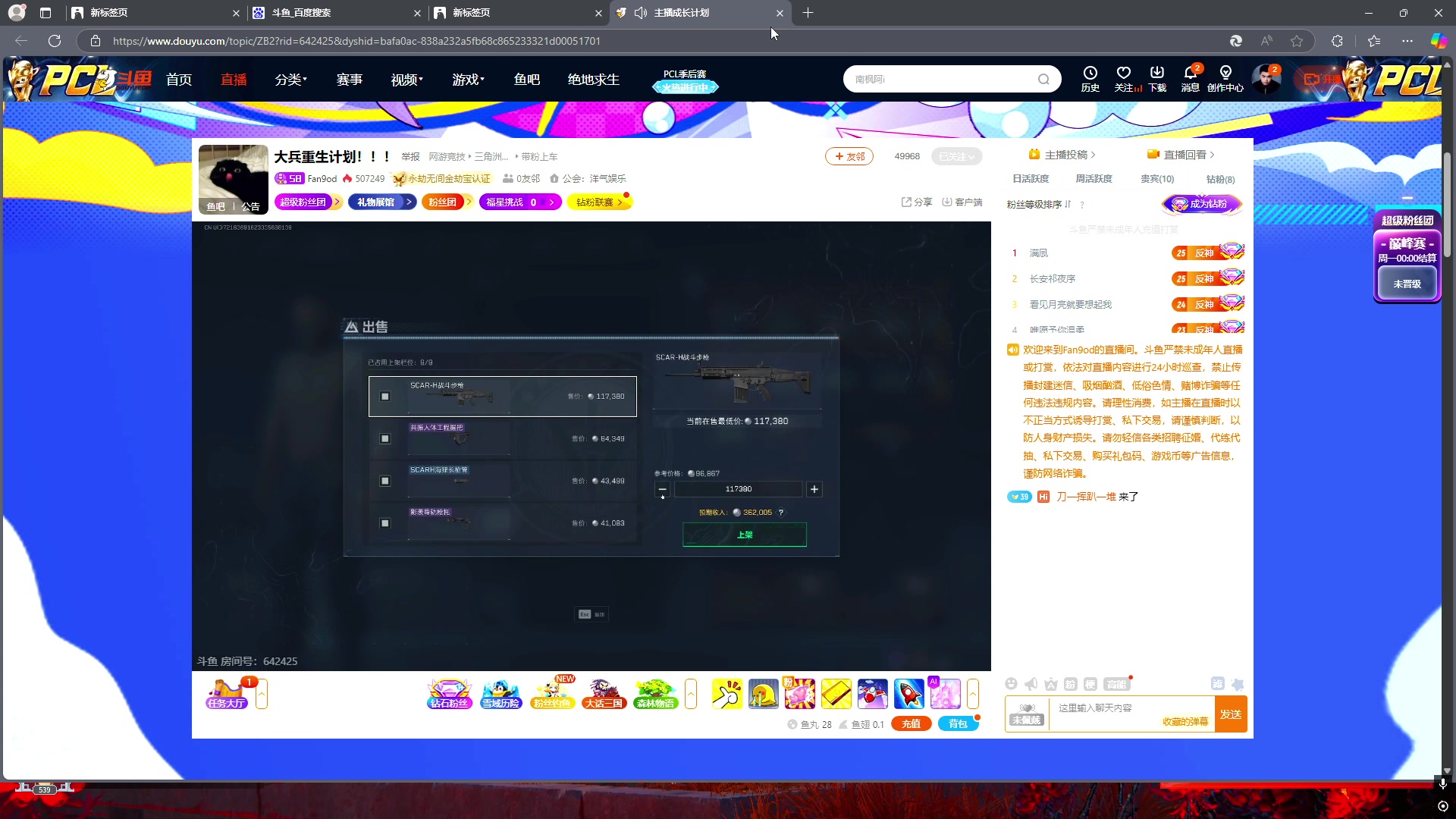Switch to 贵宾(10) tab

pos(1157,179)
